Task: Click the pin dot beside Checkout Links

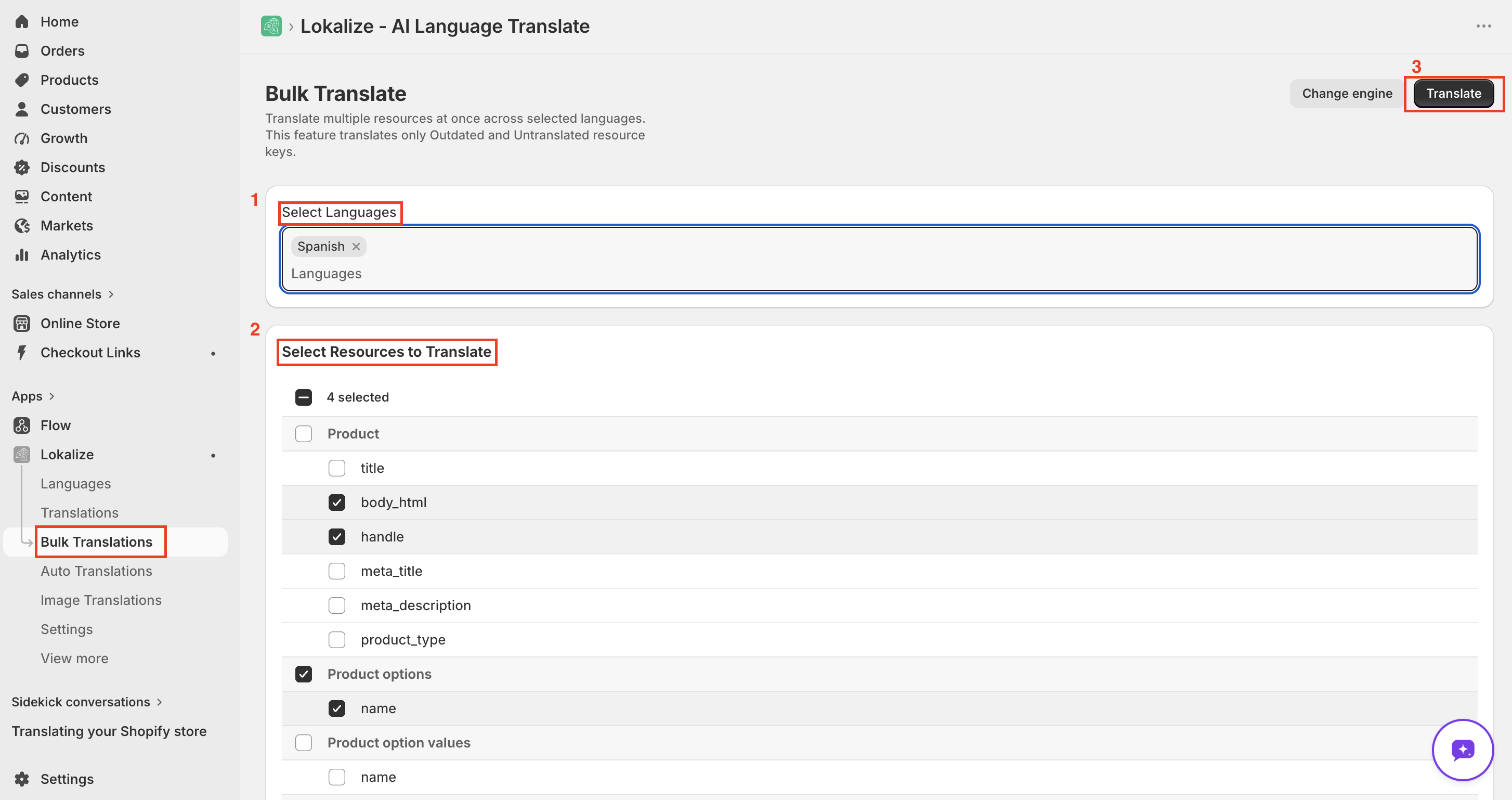Action: point(213,354)
